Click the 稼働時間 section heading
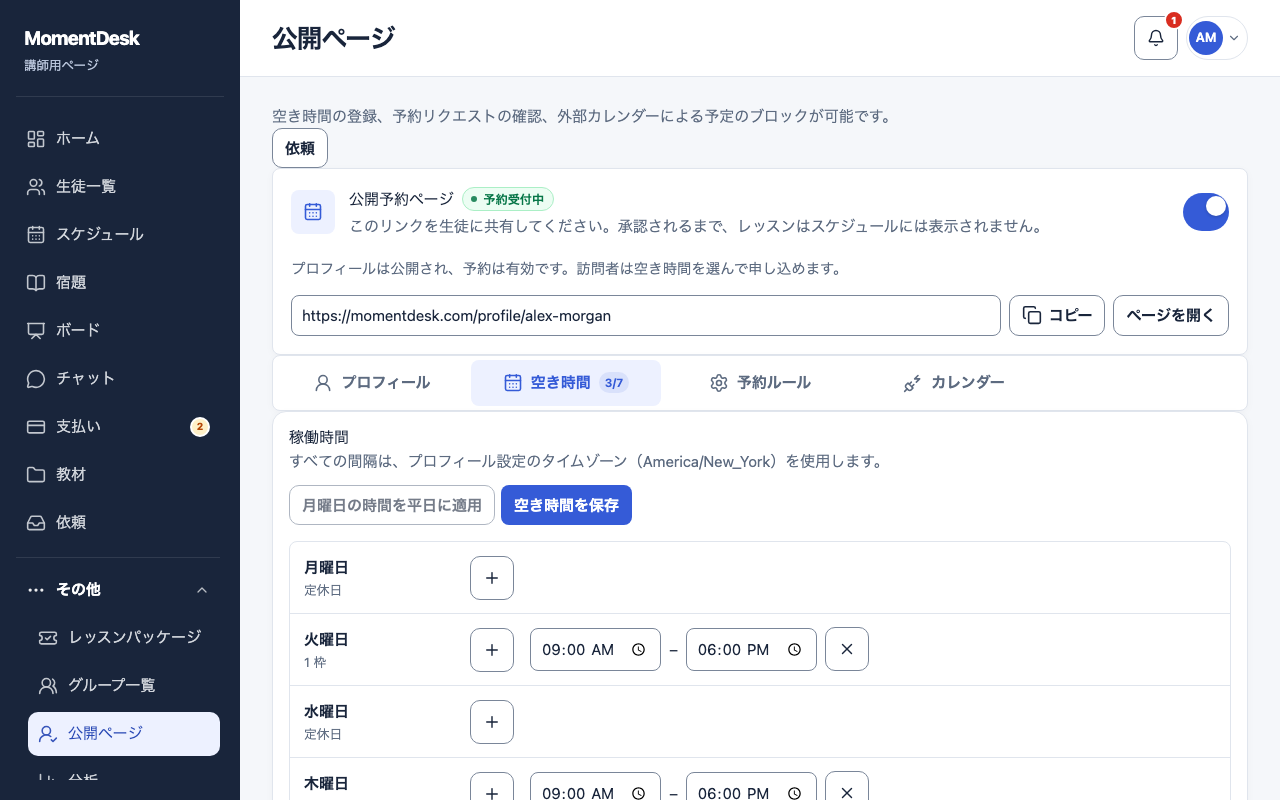Screen dimensions: 1280x800 click(319, 437)
